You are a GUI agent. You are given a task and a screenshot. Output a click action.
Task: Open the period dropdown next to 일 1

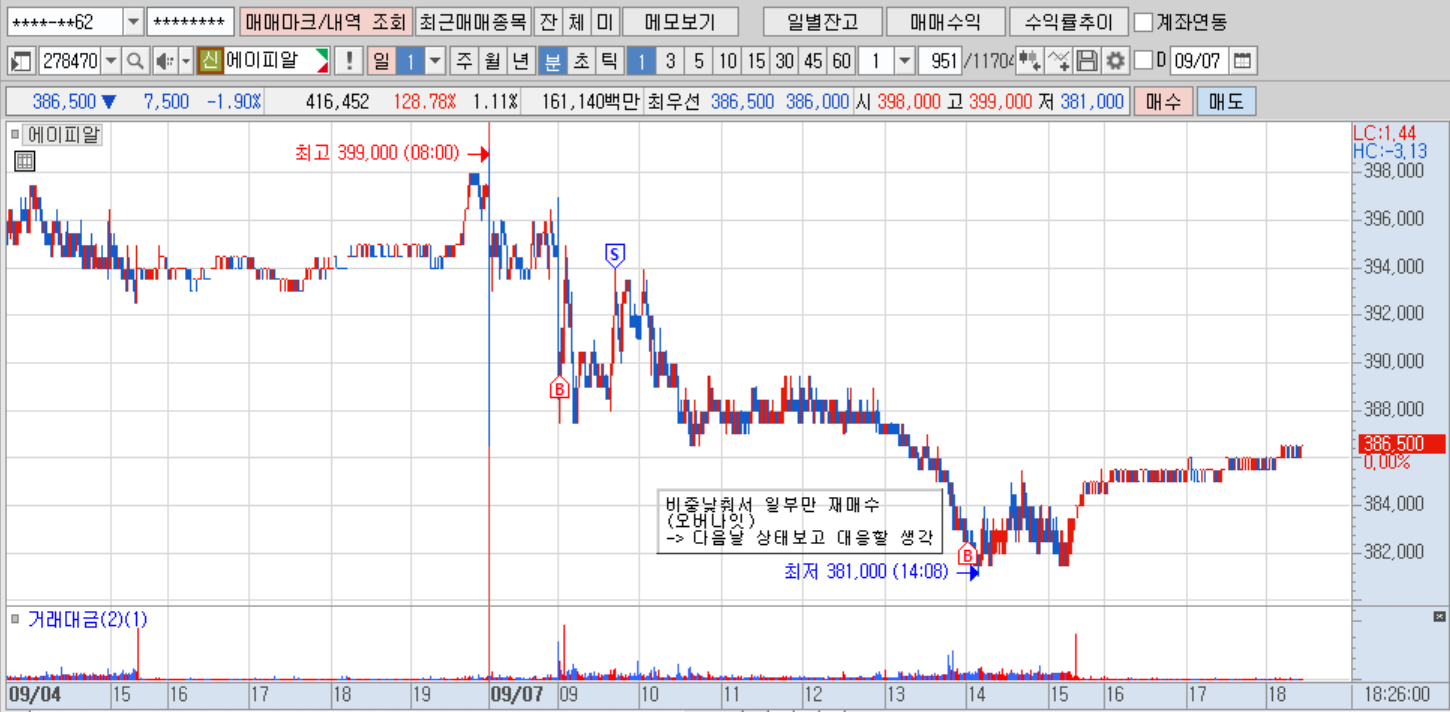[435, 61]
